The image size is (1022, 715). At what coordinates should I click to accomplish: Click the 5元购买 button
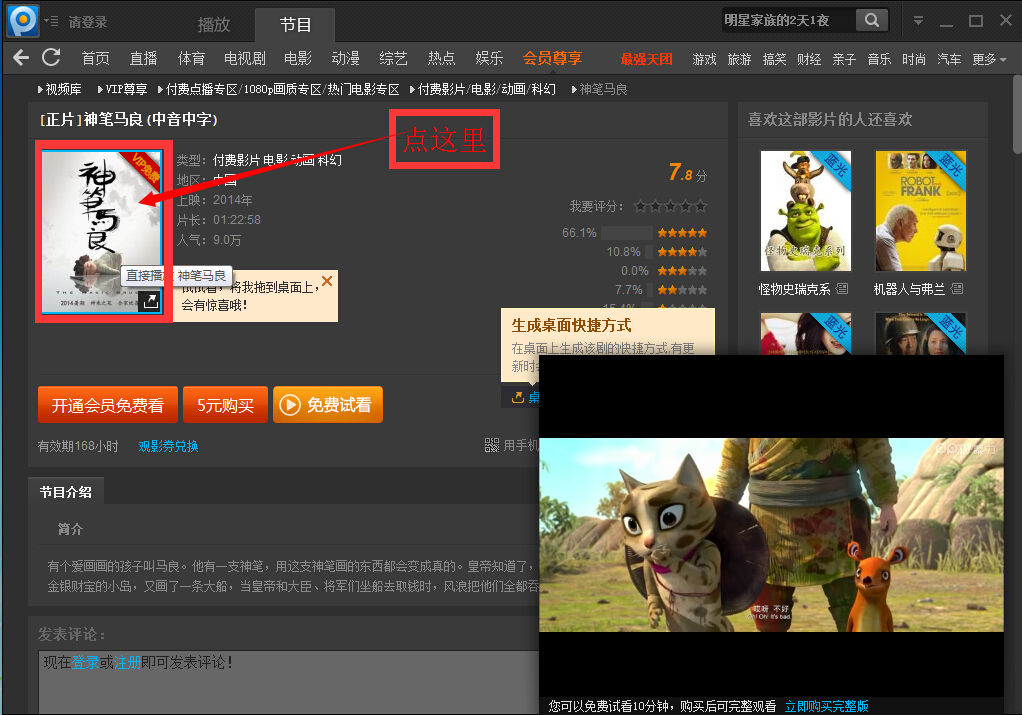pos(226,405)
